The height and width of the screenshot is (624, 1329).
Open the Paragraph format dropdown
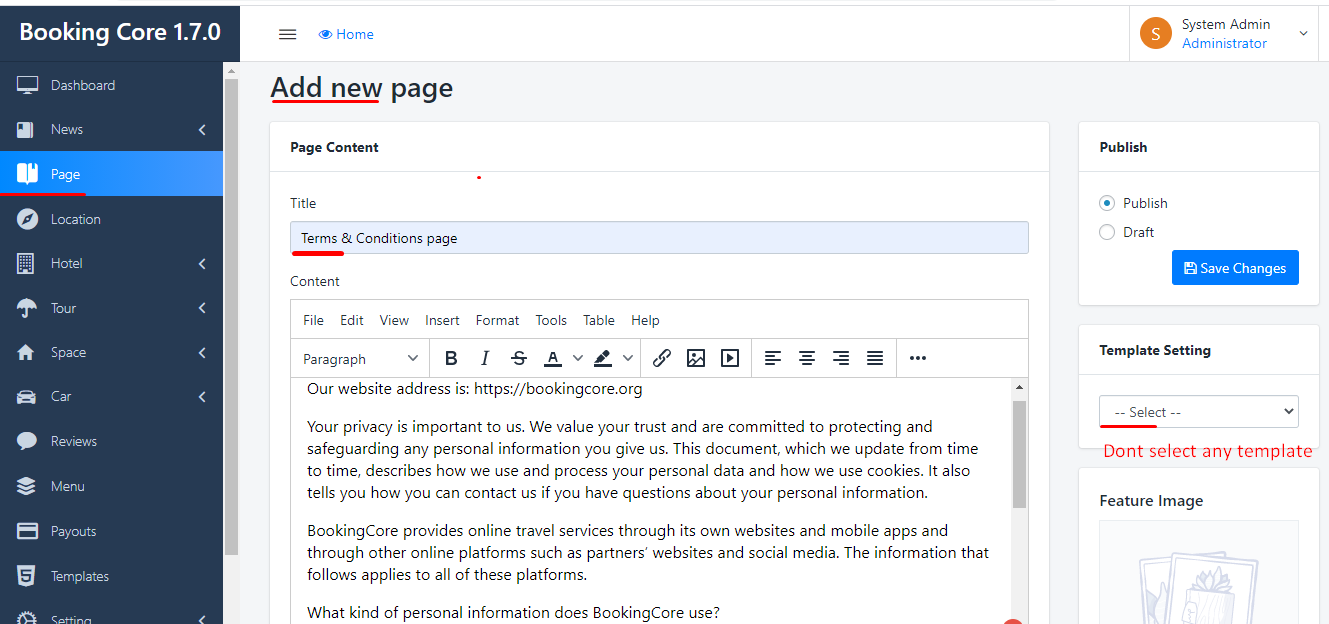tap(360, 358)
